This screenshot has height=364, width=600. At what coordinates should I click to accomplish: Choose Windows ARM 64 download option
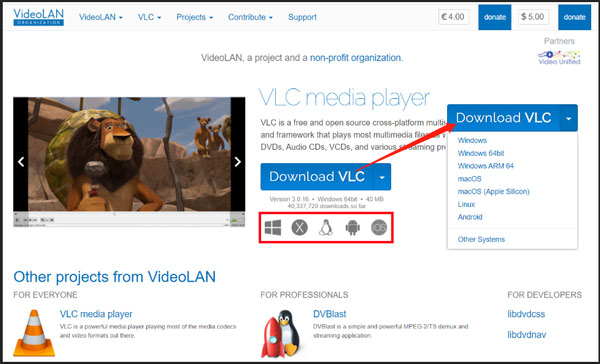click(486, 166)
